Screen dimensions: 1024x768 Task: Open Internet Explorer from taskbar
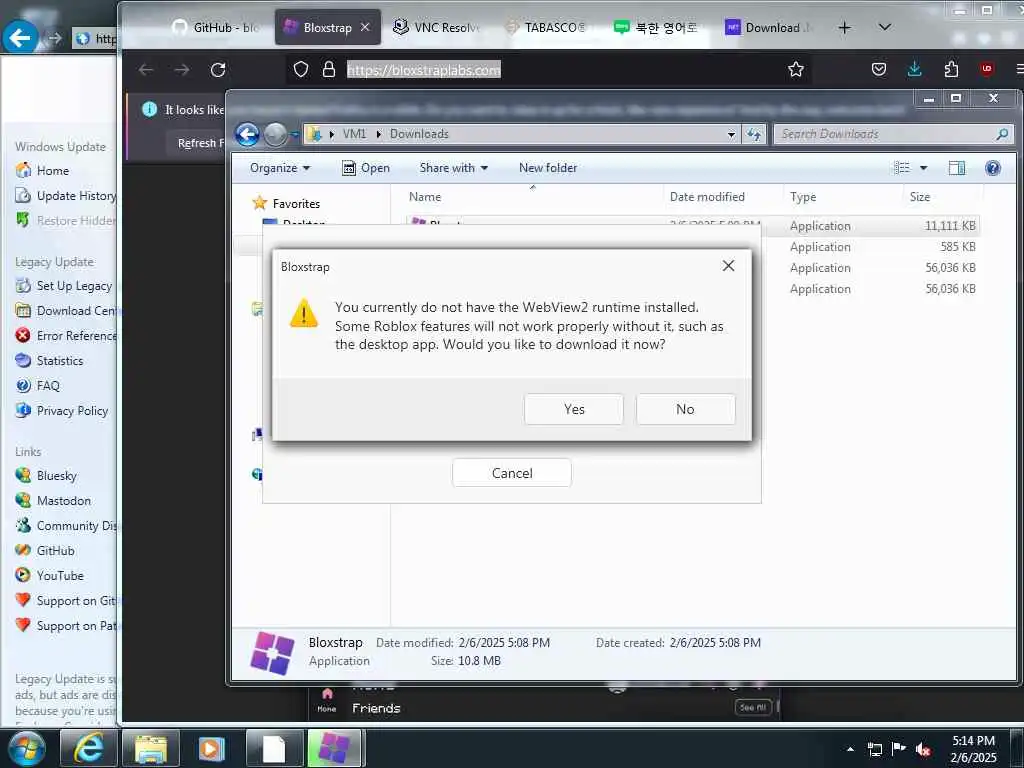click(x=88, y=748)
